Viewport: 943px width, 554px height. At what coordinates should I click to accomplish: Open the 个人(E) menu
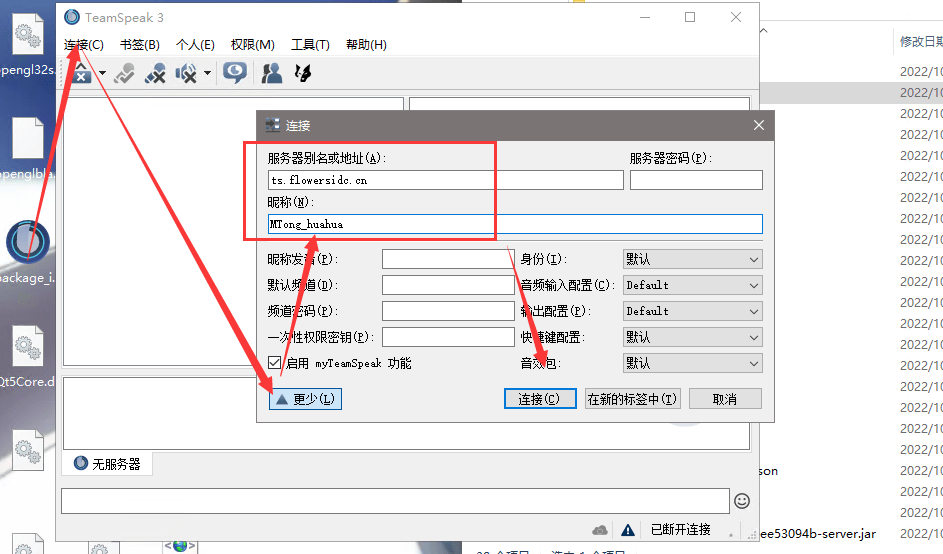click(x=195, y=45)
